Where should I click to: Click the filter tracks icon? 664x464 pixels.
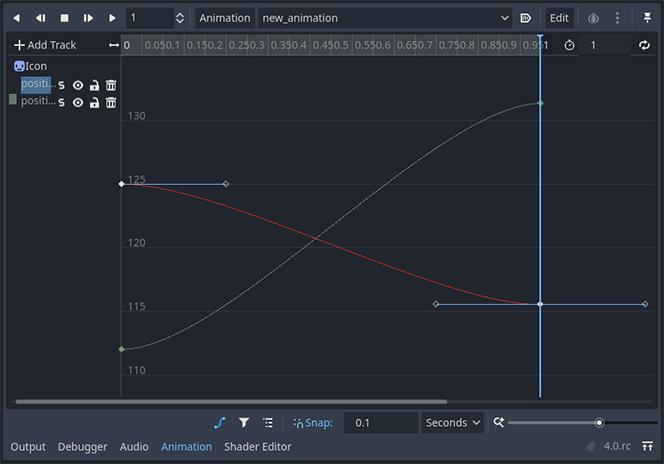[x=244, y=423]
